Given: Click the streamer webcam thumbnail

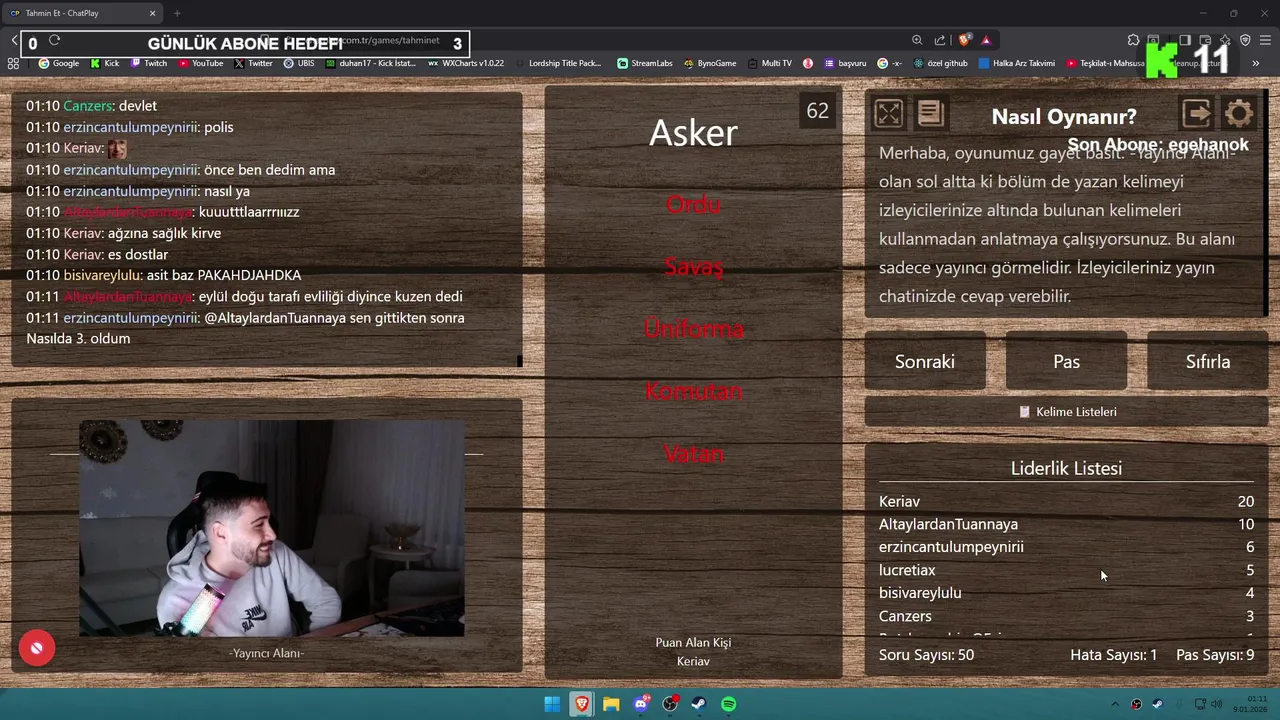Looking at the screenshot, I should point(272,528).
